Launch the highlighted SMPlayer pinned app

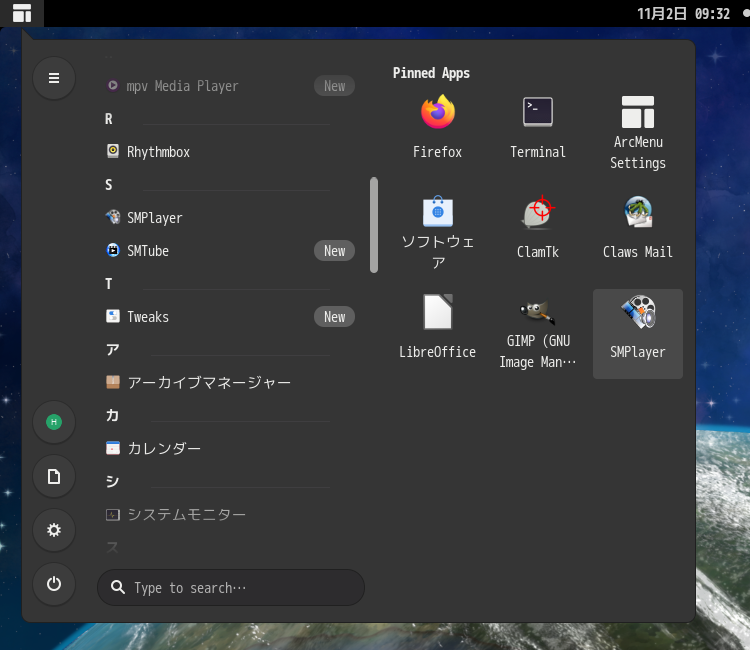pyautogui.click(x=638, y=334)
